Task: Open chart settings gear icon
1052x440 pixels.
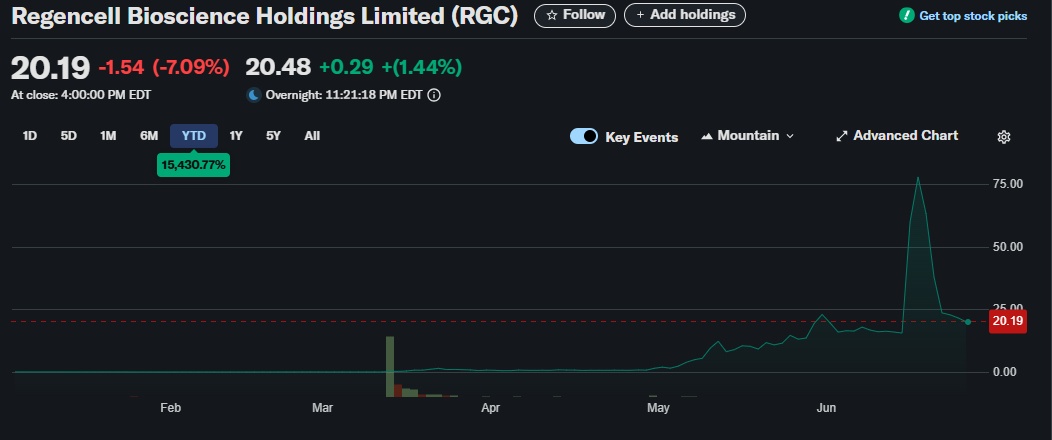Action: coord(1004,137)
